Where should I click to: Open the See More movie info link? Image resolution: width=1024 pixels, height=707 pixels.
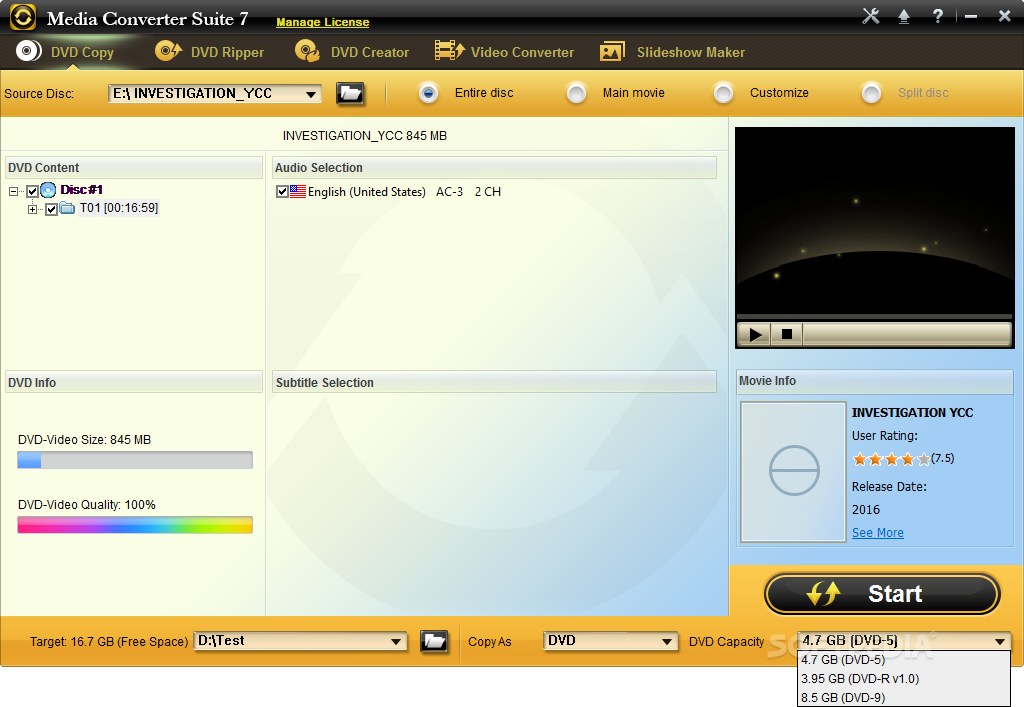click(878, 533)
